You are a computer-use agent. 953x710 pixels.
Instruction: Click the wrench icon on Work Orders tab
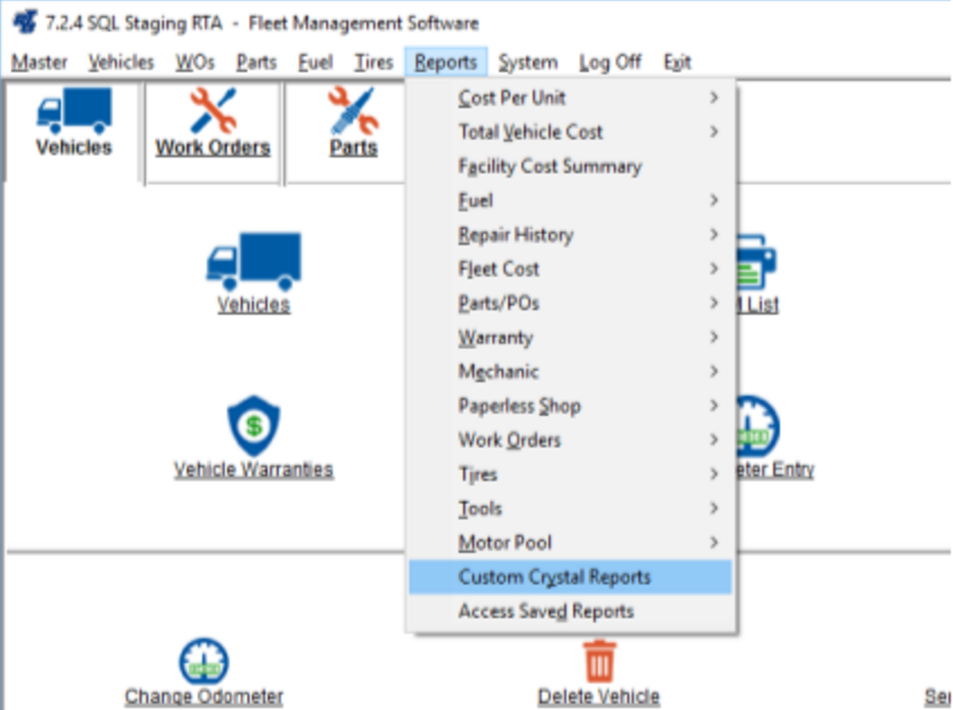point(213,109)
